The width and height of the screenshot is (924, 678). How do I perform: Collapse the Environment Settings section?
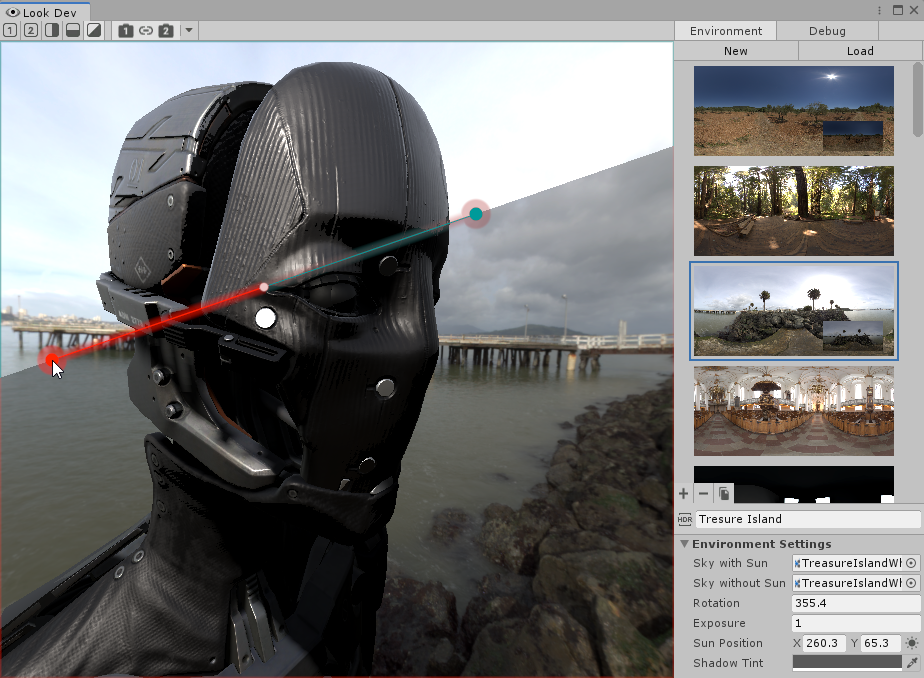point(685,544)
